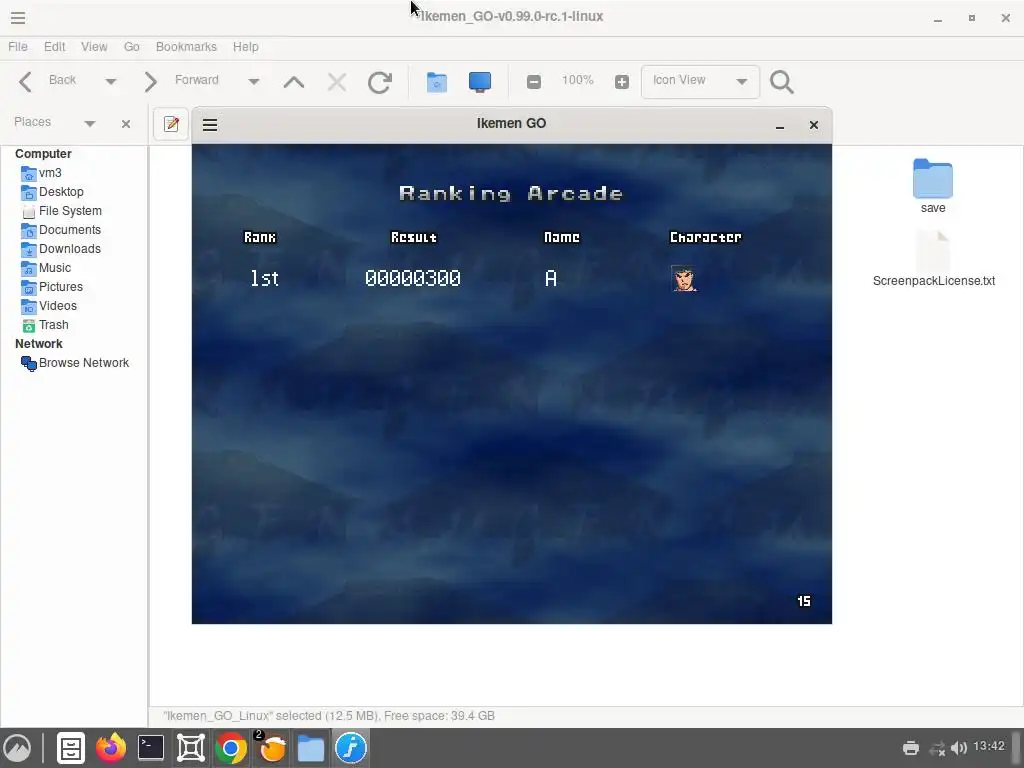Image resolution: width=1024 pixels, height=768 pixels.
Task: Click the printer tray icon
Action: (911, 748)
